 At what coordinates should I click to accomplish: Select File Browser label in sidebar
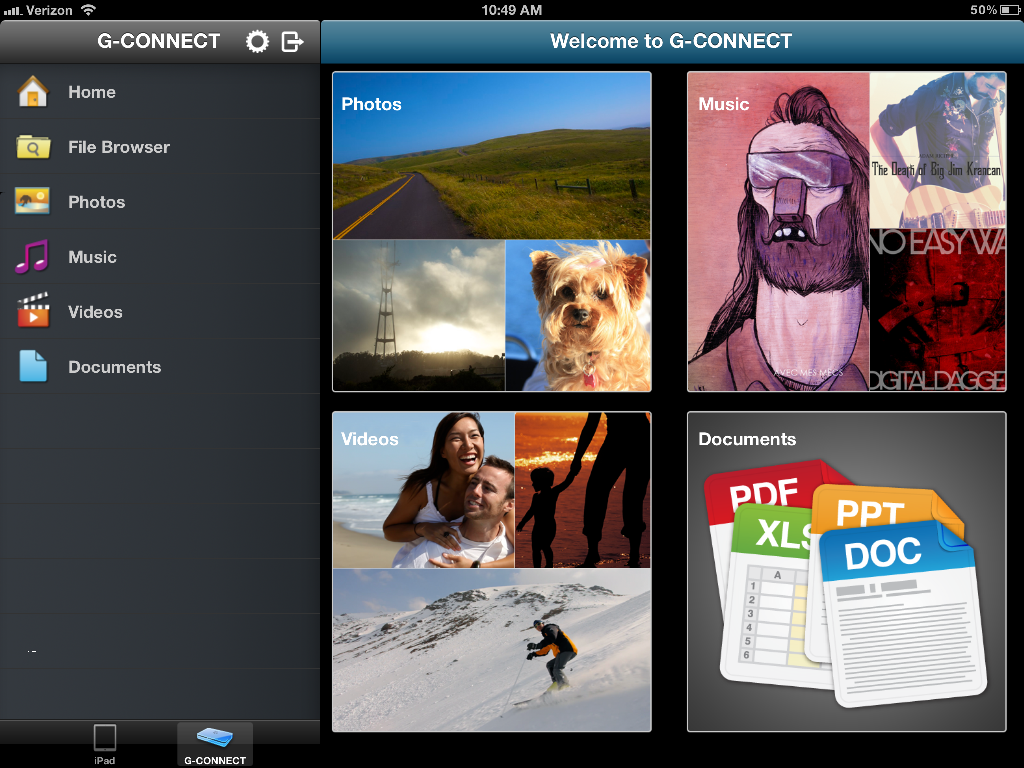119,147
